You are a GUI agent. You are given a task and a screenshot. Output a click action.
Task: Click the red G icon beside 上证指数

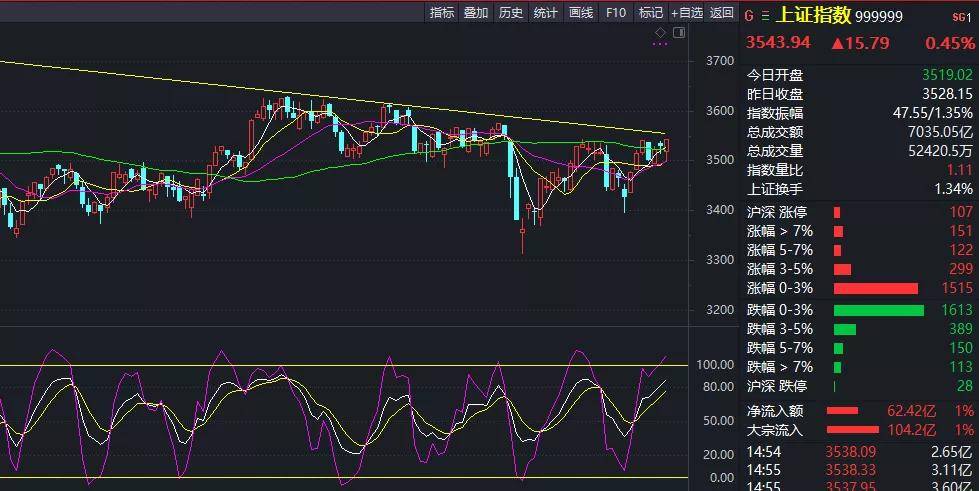point(750,15)
